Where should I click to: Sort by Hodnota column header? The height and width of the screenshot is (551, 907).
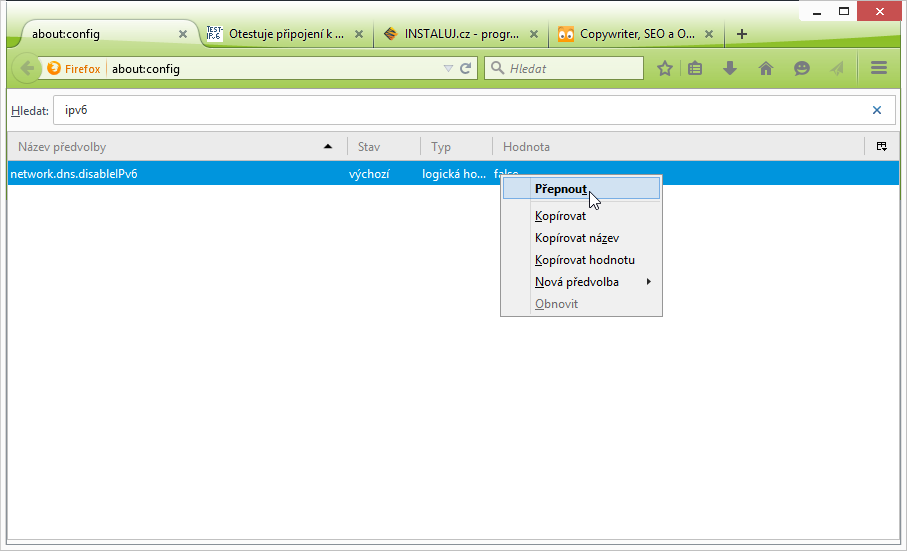coord(679,147)
